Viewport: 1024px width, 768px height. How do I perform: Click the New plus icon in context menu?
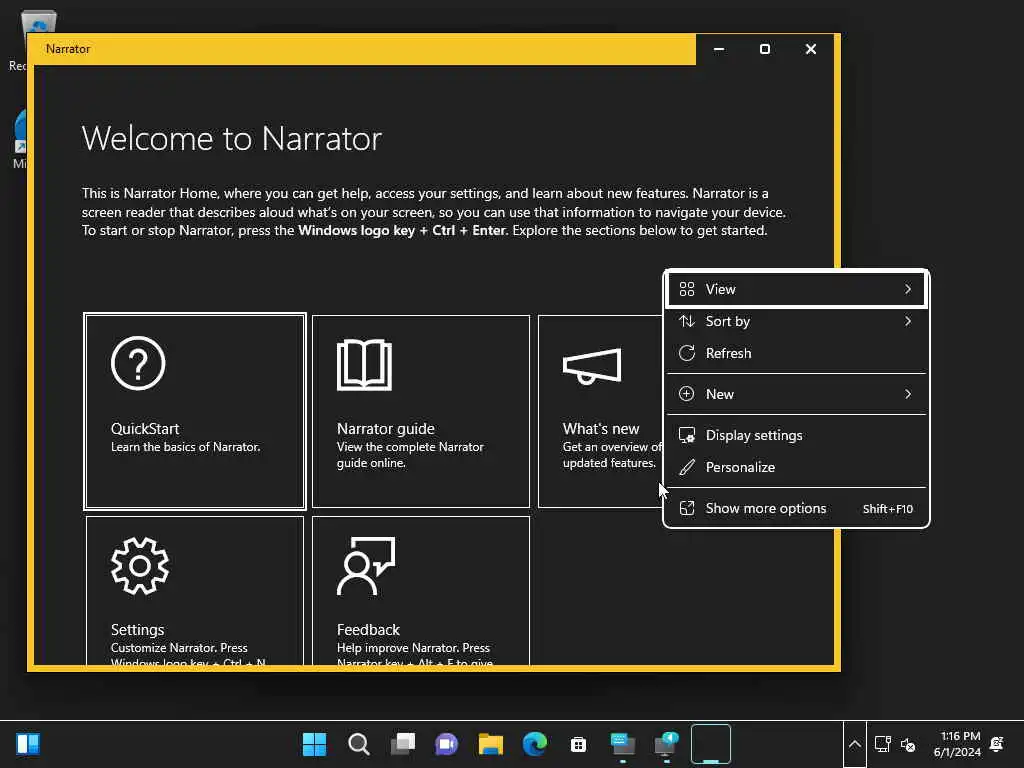686,394
